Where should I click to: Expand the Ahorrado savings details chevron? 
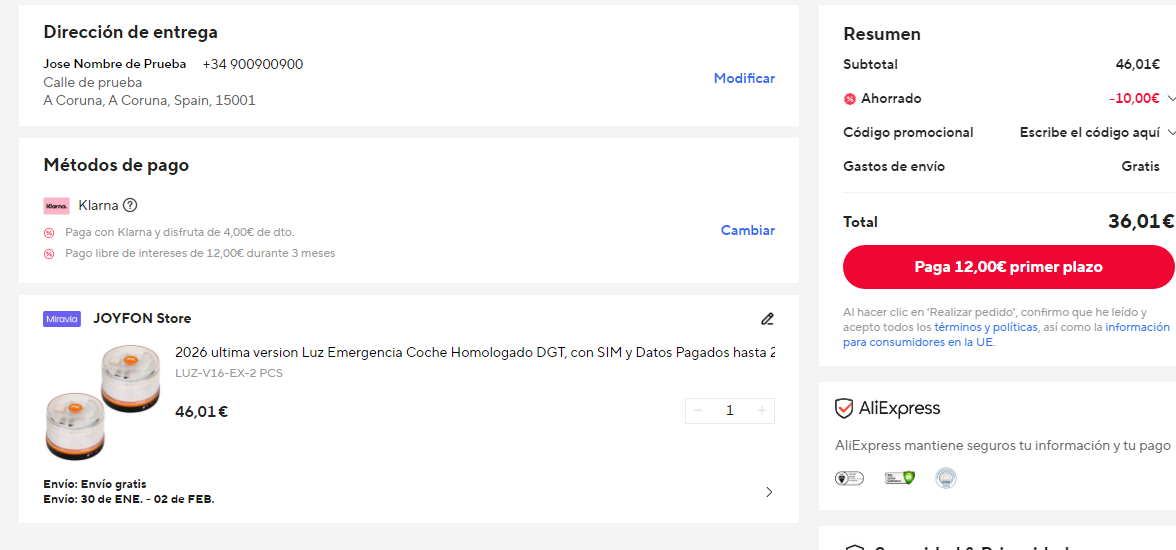pos(1172,98)
